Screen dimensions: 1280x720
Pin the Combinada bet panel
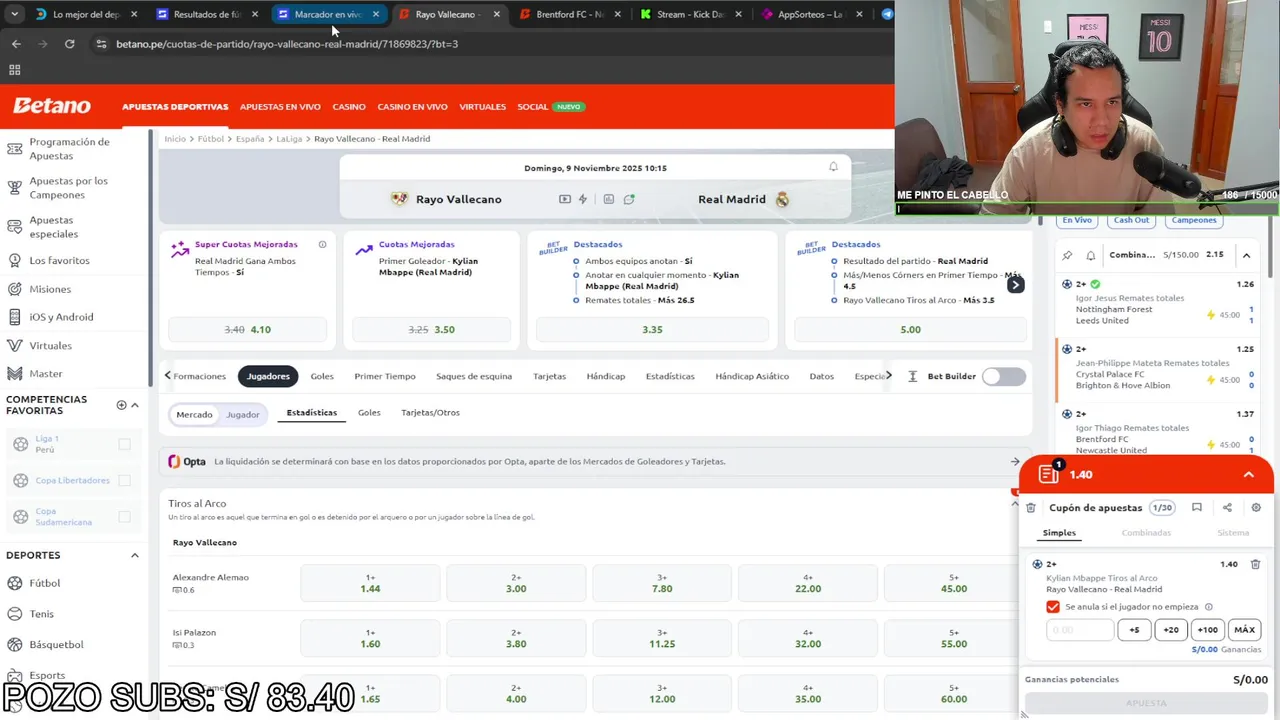point(1067,255)
